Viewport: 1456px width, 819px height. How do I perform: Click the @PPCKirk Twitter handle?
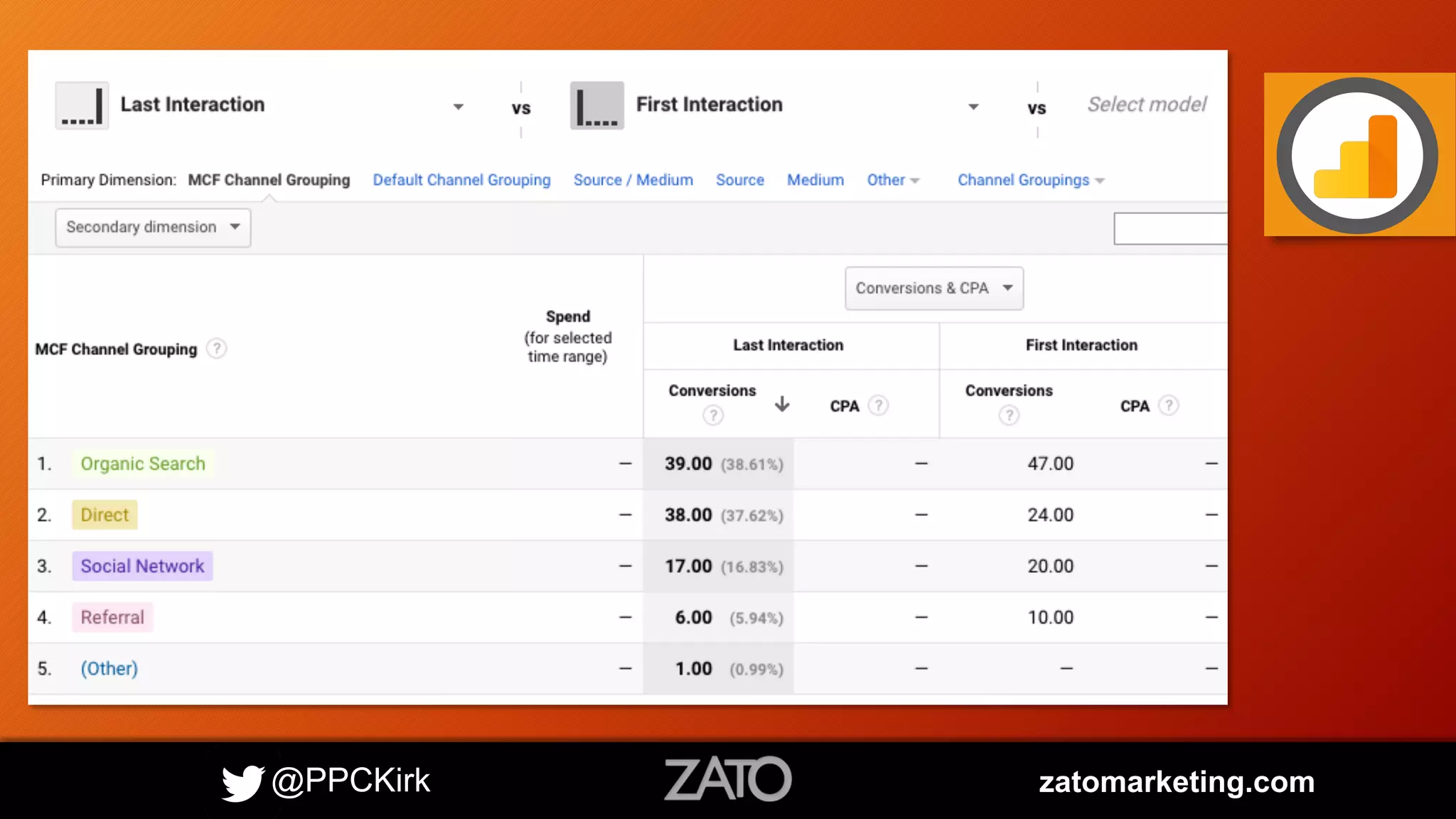pos(350,781)
